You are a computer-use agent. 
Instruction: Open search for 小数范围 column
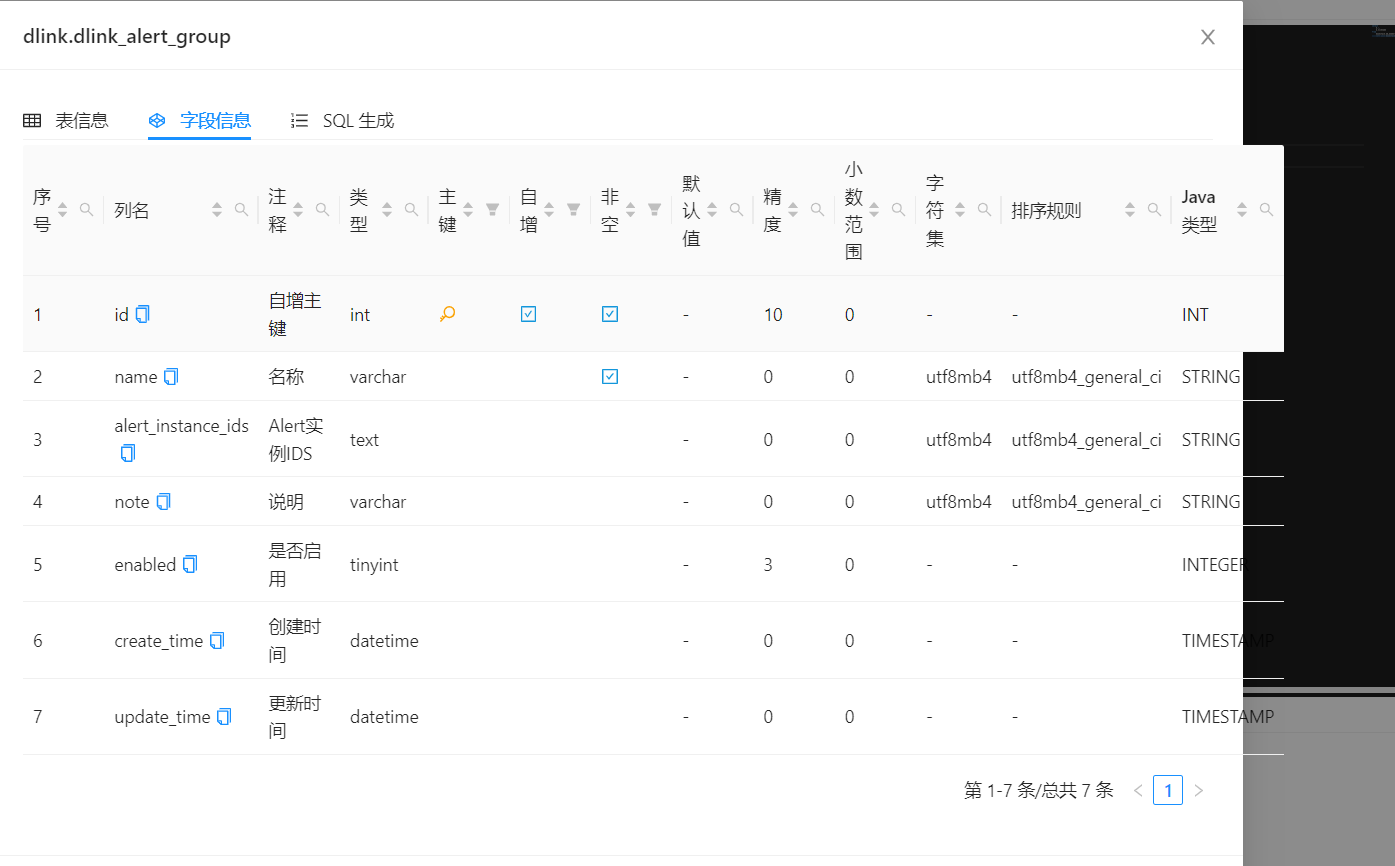[x=898, y=210]
